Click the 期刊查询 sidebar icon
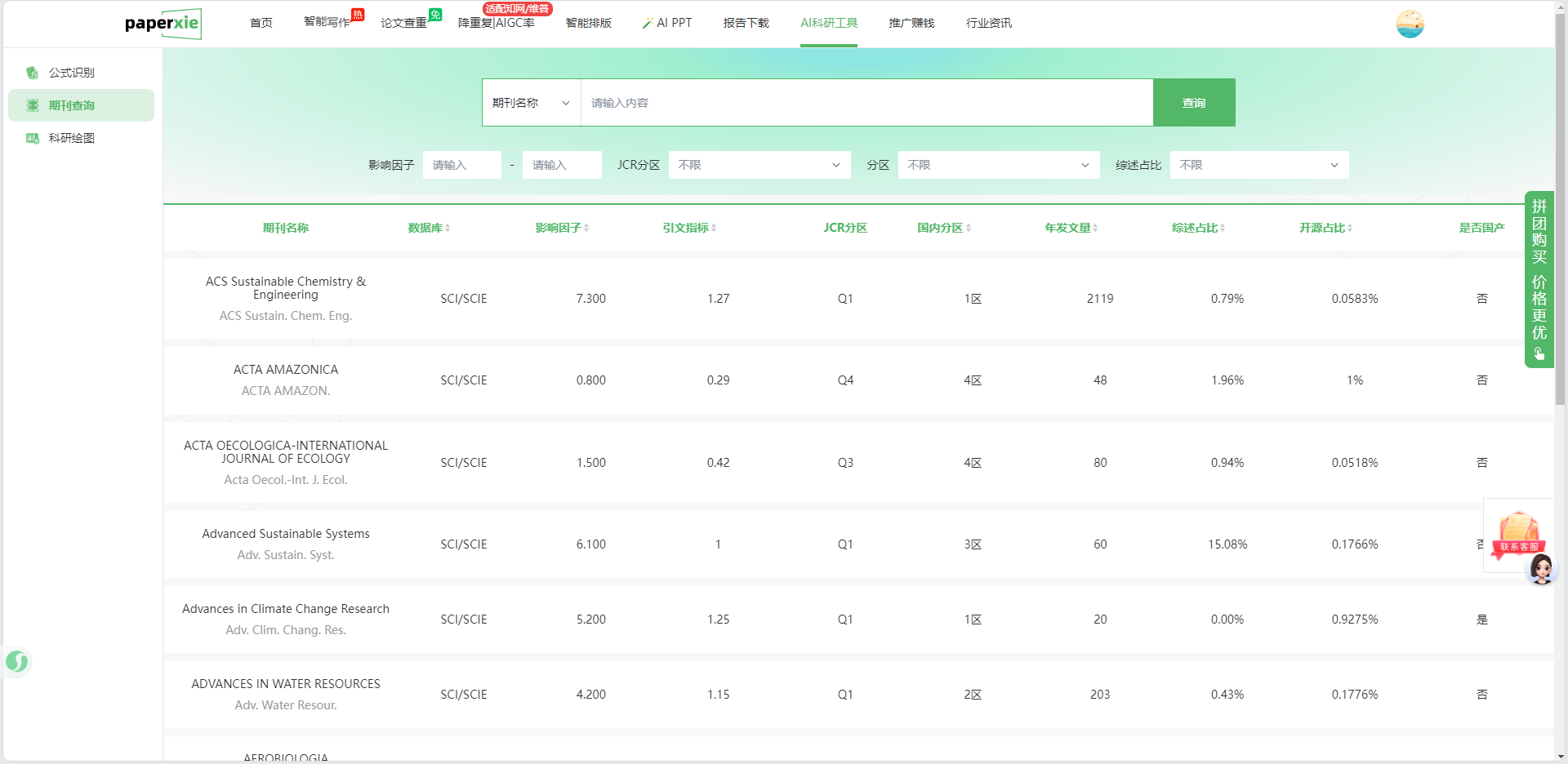Viewport: 1568px width, 764px height. [33, 105]
